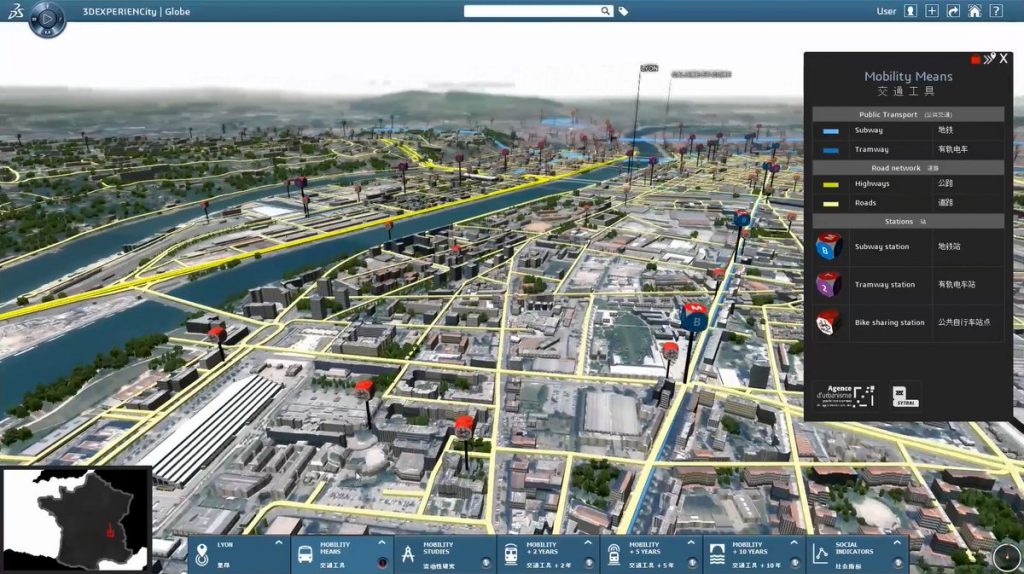
Task: Click the Tramway blue color swatch
Action: [x=831, y=150]
